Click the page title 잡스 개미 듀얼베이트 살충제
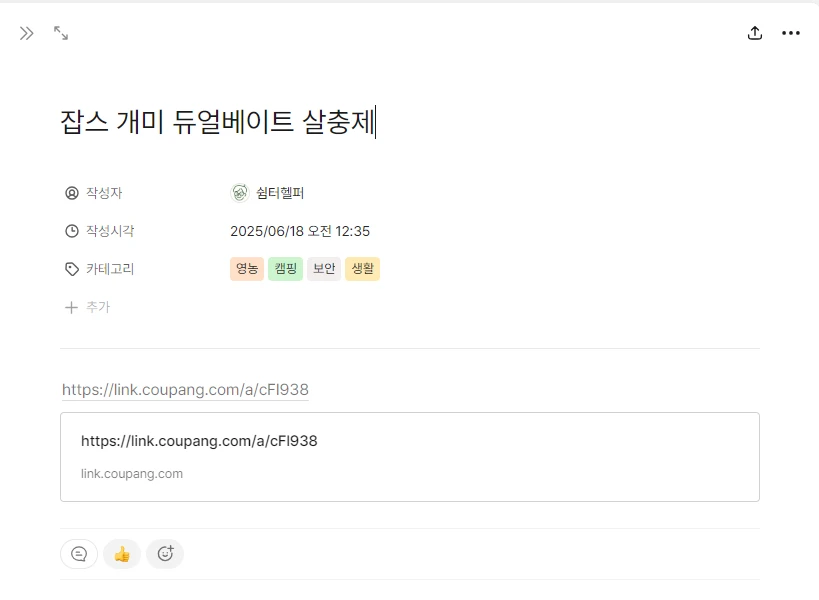 218,122
